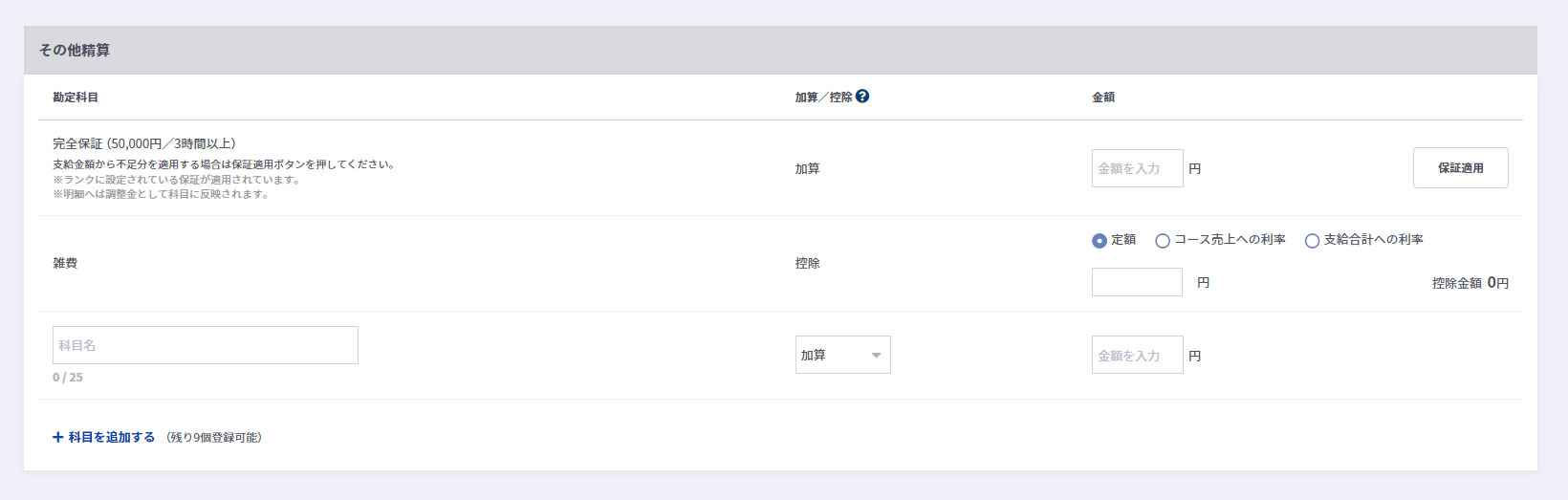Click the 雑費 deduction amount field
This screenshot has width=1568, height=500.
pos(1137,282)
